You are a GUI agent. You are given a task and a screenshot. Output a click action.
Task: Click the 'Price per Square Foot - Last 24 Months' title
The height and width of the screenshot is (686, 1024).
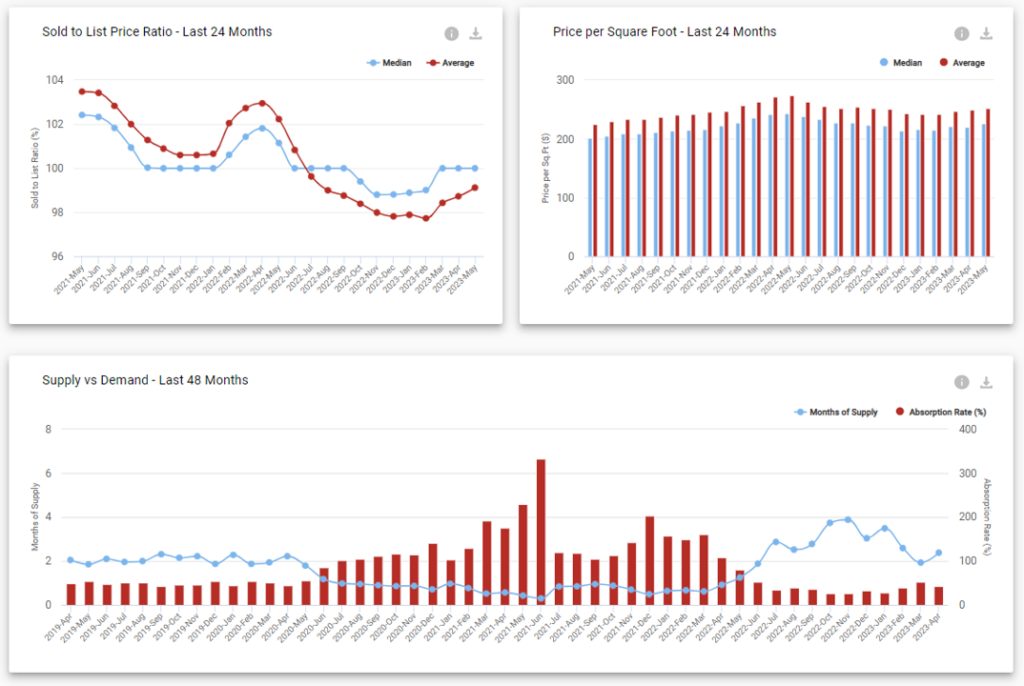point(664,32)
